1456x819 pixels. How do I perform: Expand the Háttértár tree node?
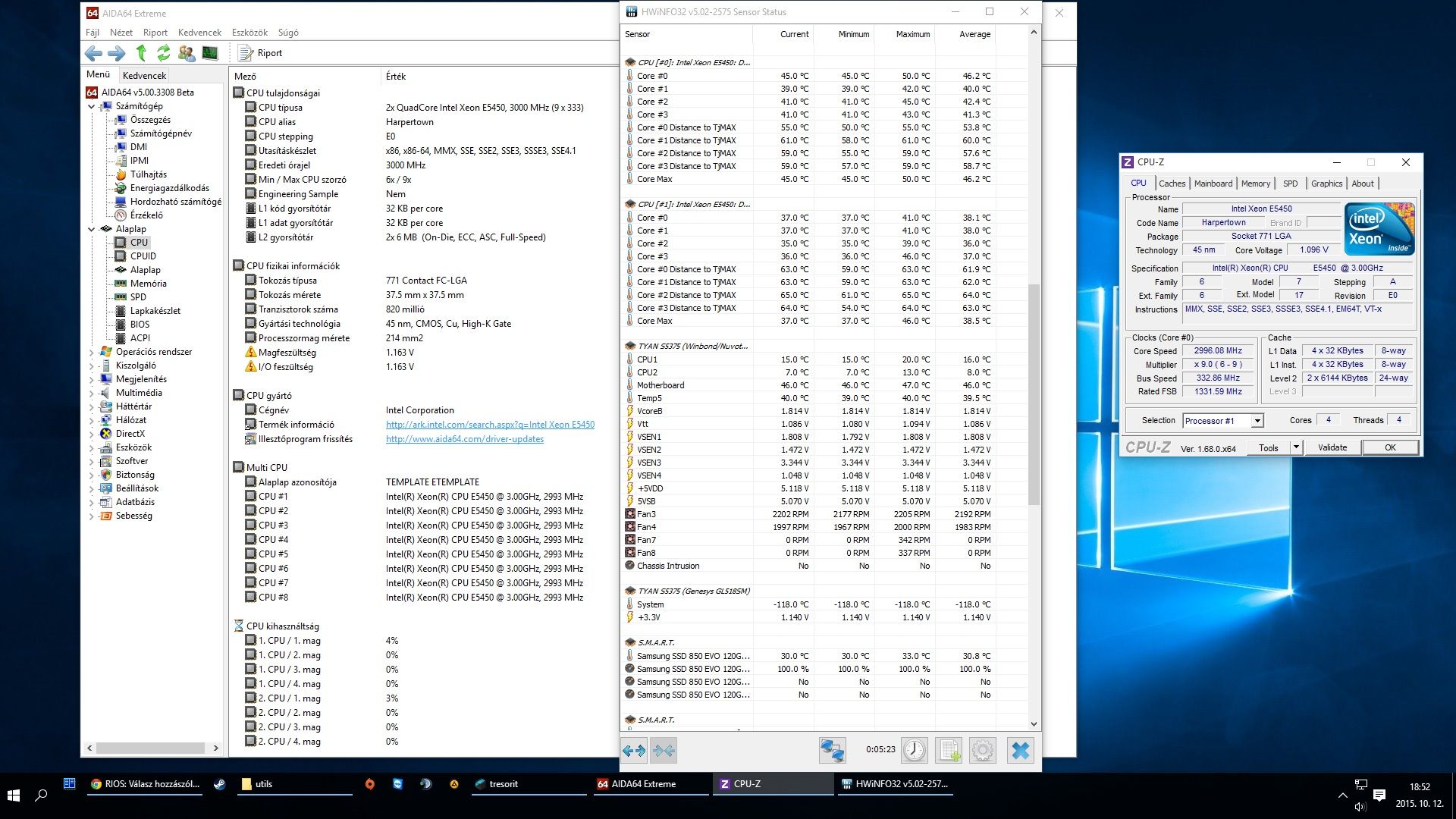tap(92, 406)
